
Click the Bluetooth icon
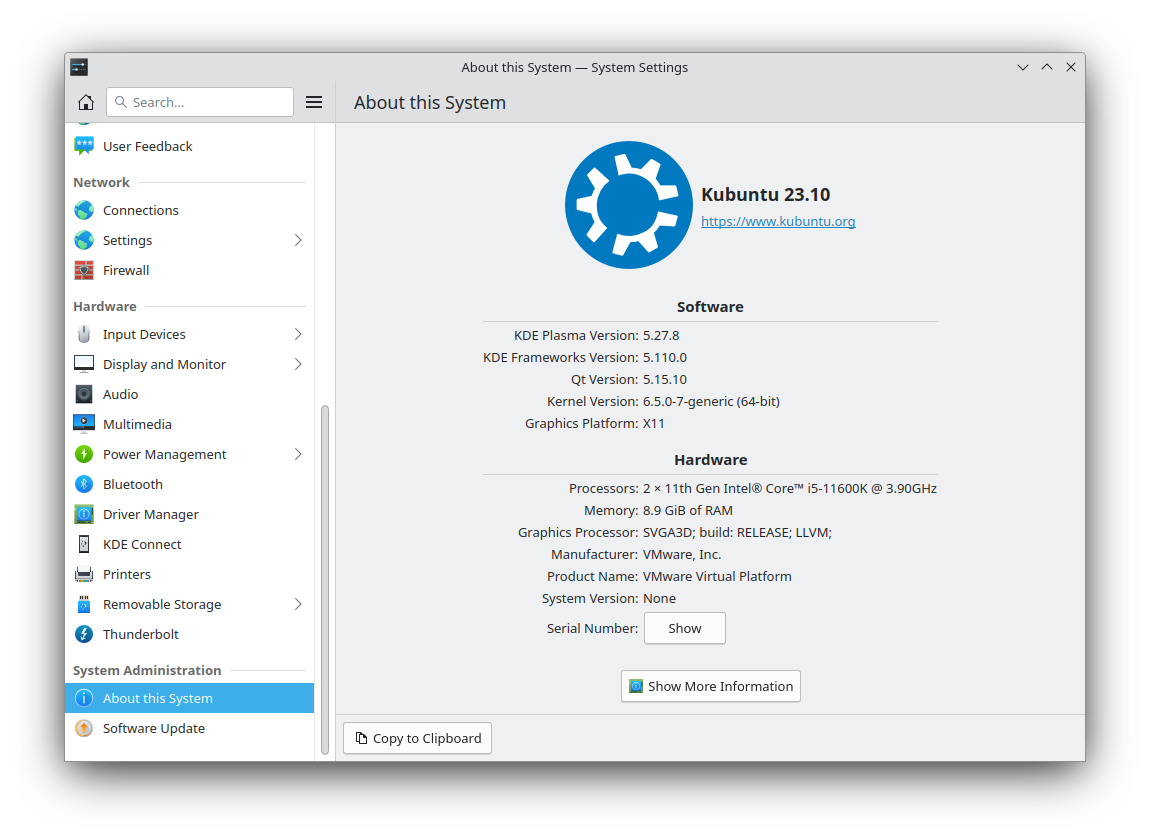84,484
